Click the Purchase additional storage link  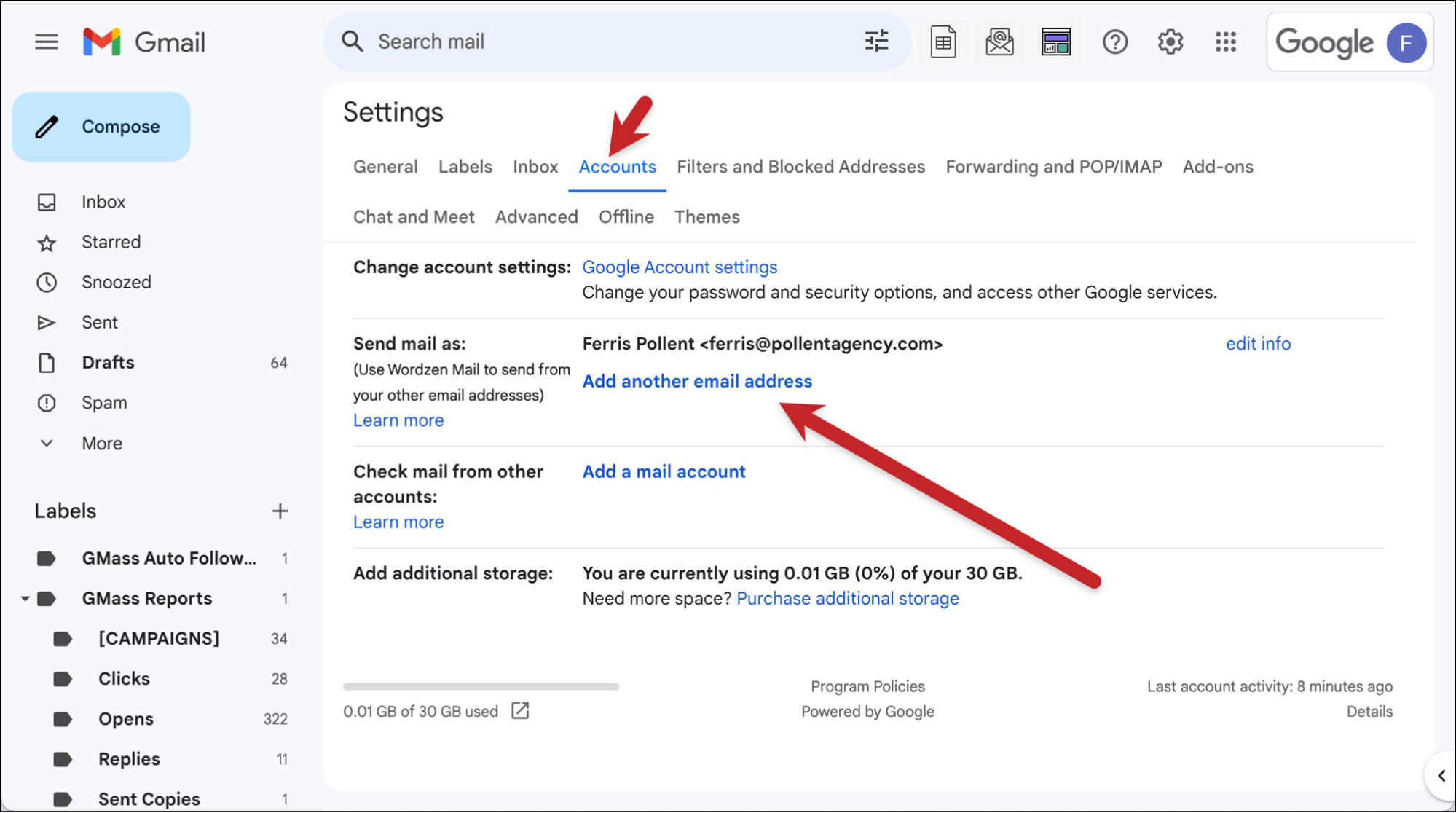tap(848, 598)
